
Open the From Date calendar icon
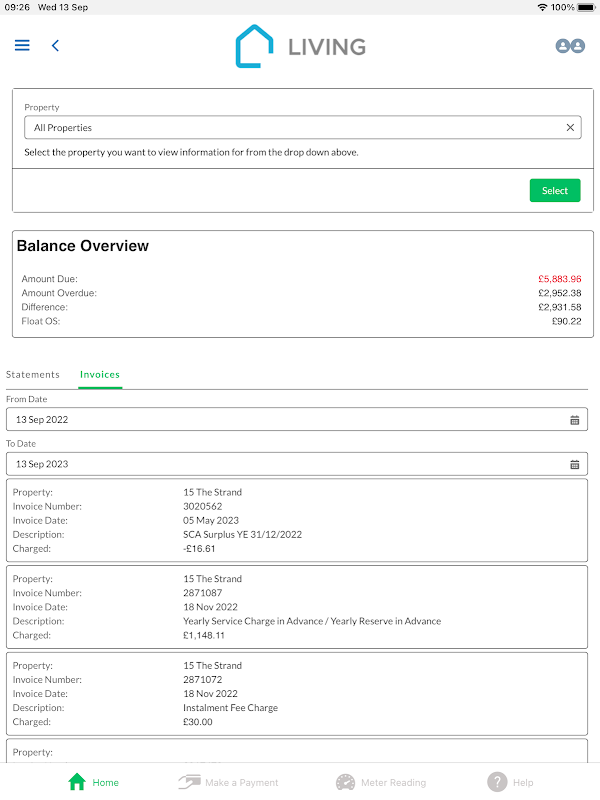[x=575, y=420]
